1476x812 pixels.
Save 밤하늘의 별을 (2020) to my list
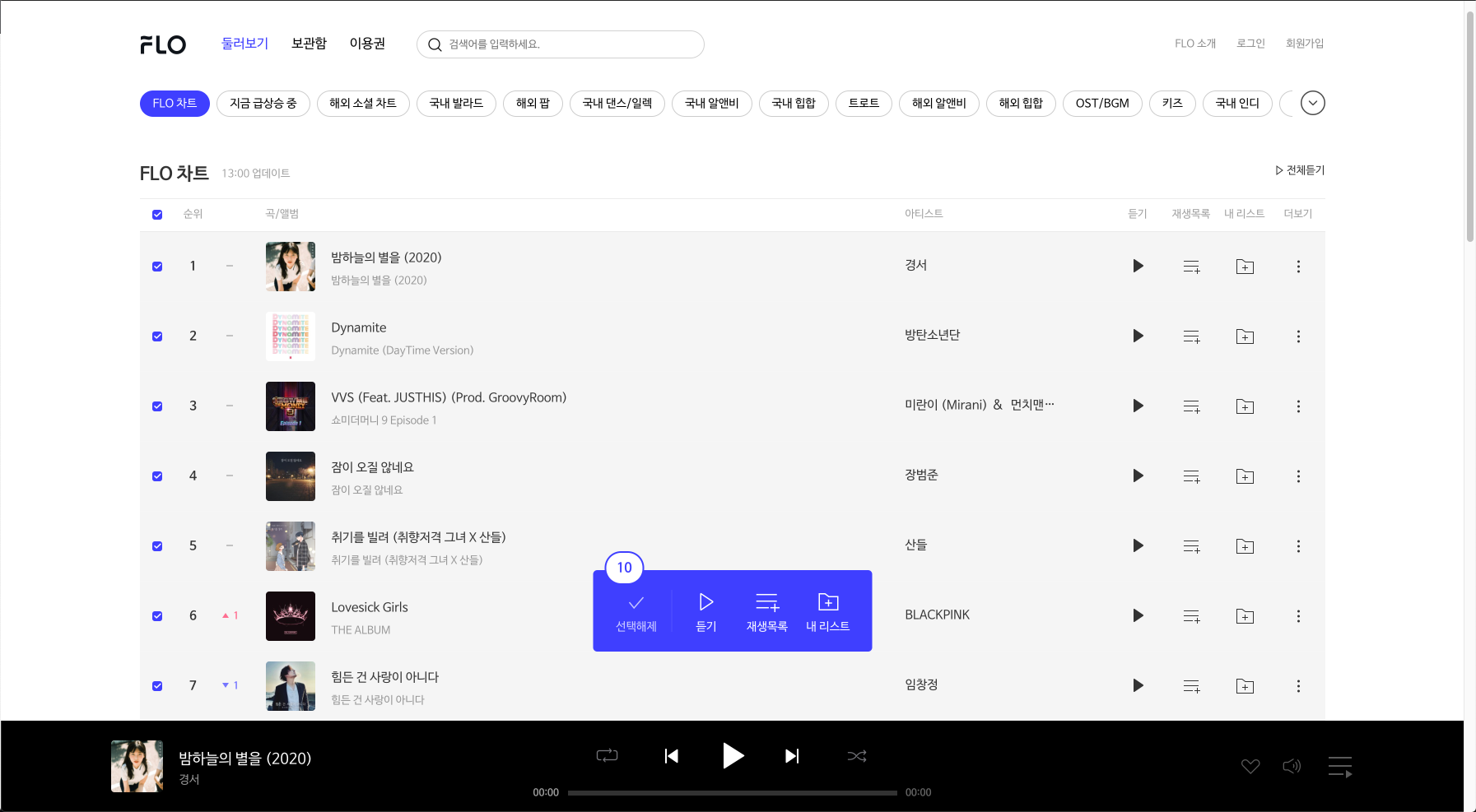pos(1245,267)
